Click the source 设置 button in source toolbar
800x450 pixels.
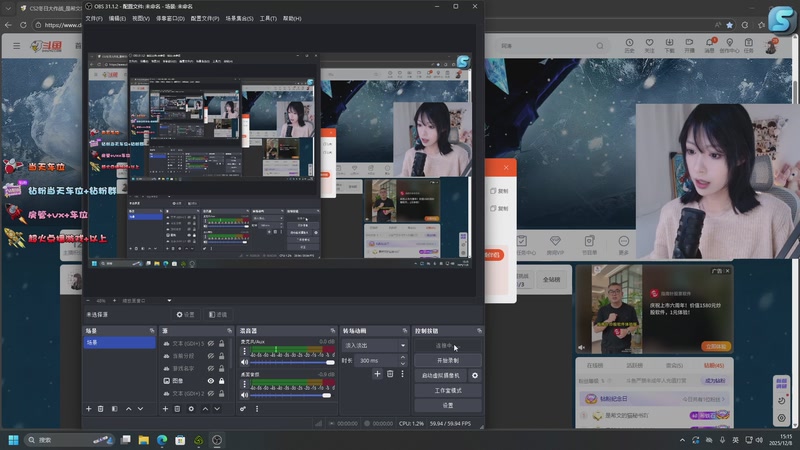point(186,314)
